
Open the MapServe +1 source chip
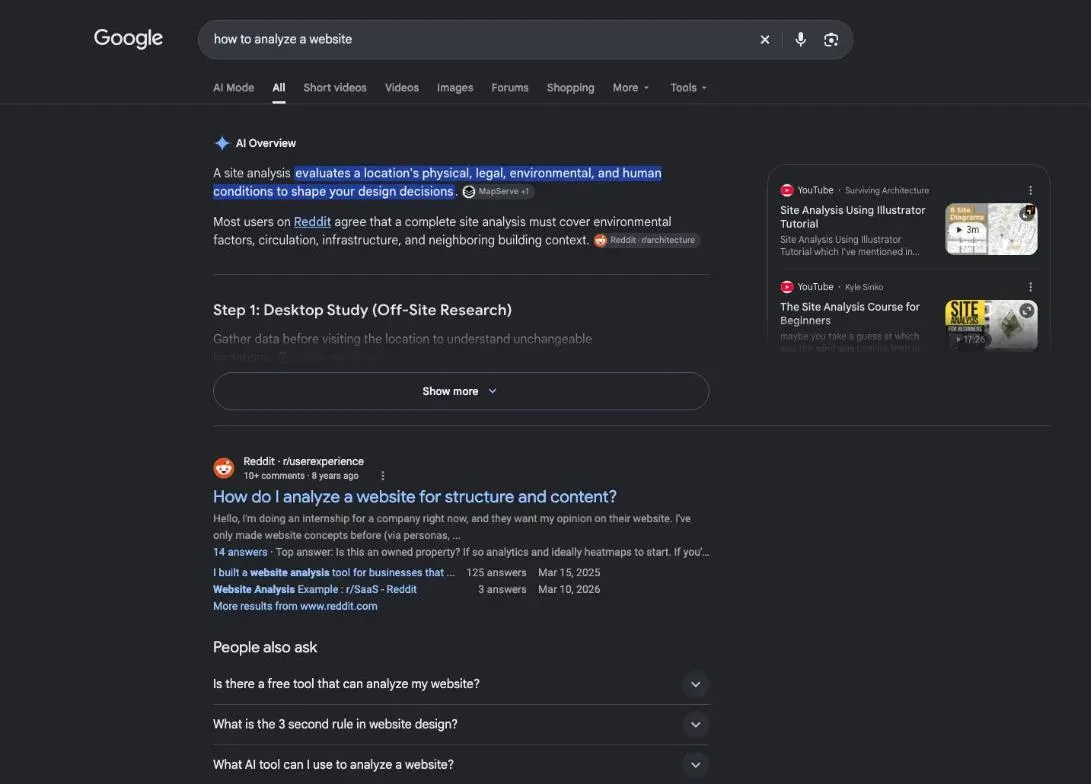click(497, 191)
